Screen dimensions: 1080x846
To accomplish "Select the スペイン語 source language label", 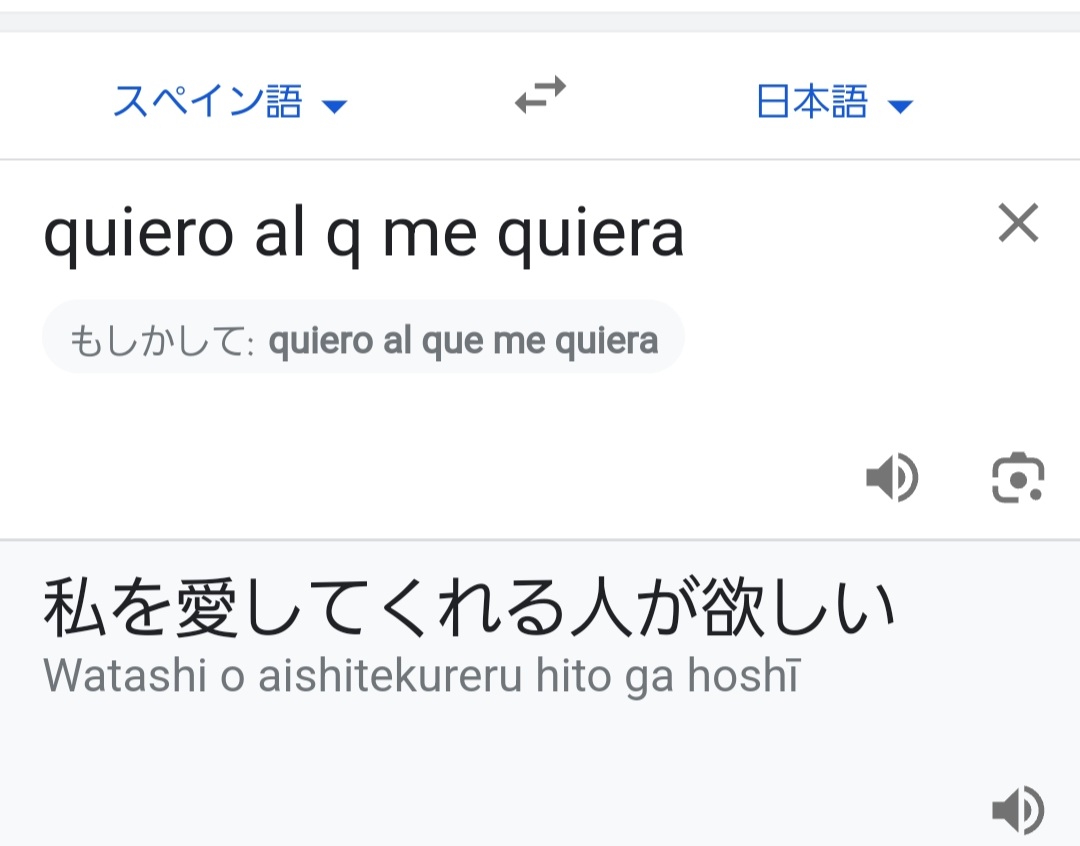I will (x=207, y=101).
